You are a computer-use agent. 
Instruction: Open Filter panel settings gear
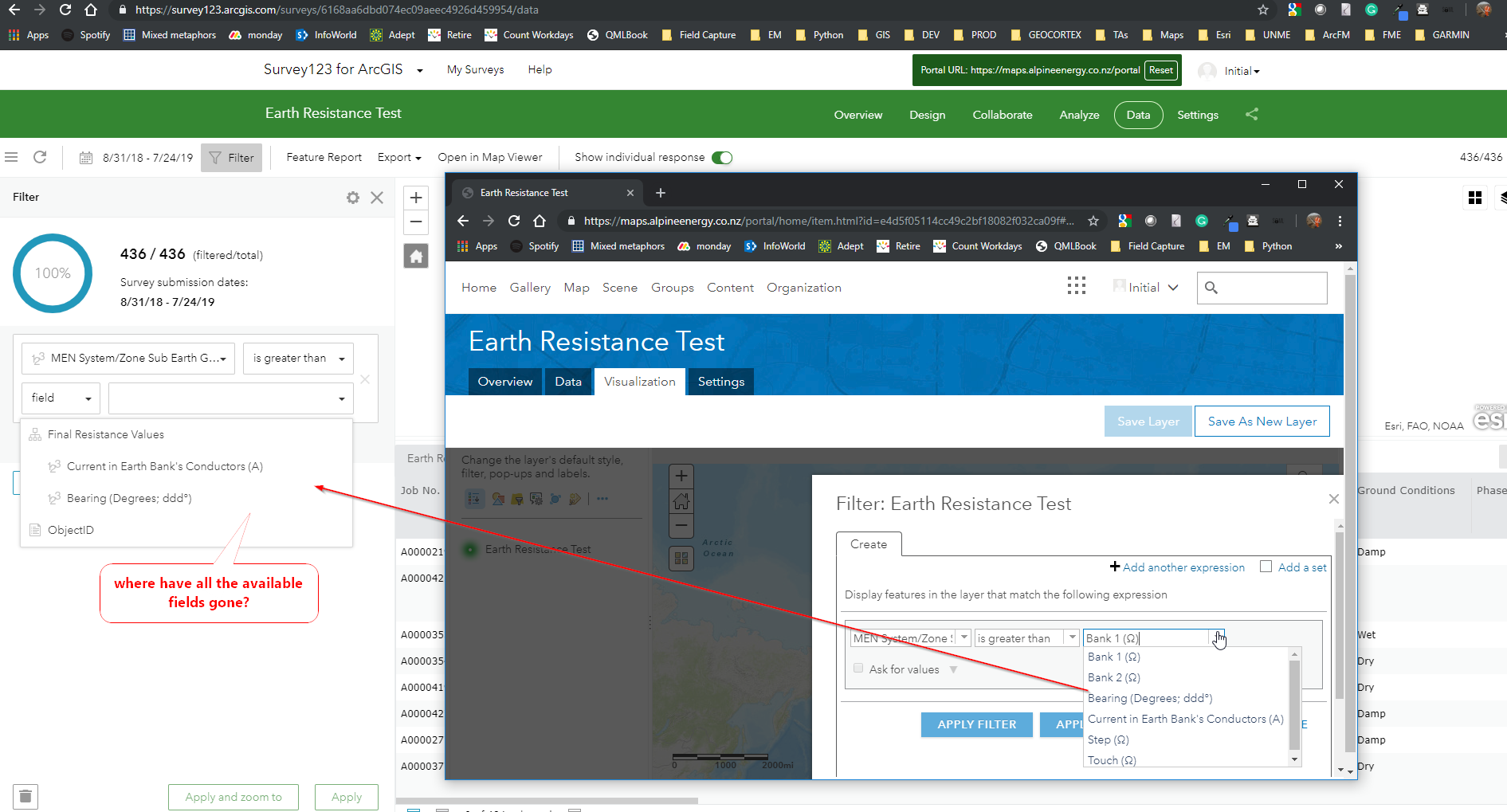[x=353, y=198]
